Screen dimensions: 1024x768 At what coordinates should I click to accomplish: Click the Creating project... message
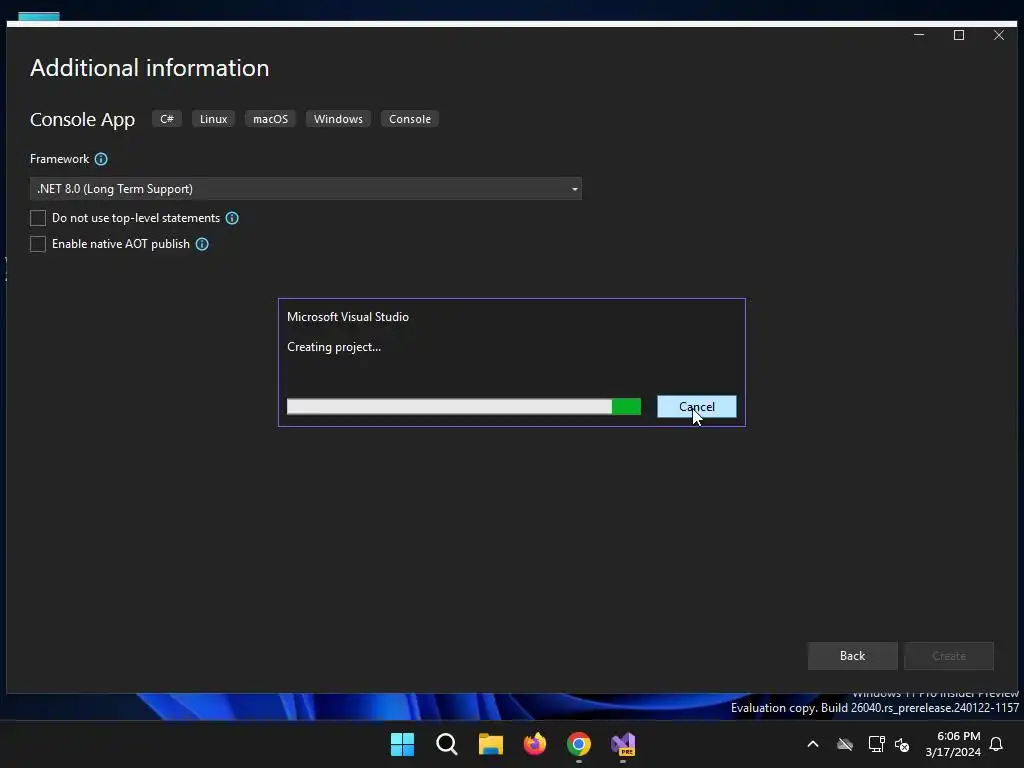pos(334,347)
